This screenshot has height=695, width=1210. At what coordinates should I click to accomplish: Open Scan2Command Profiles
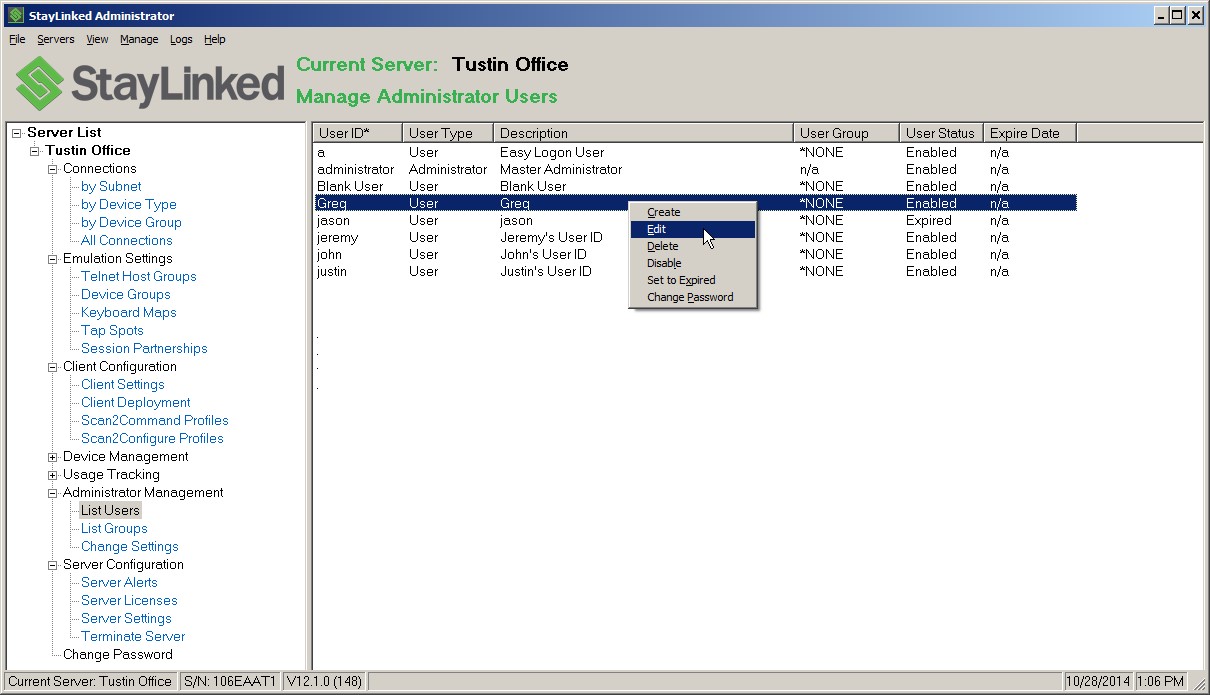(154, 420)
